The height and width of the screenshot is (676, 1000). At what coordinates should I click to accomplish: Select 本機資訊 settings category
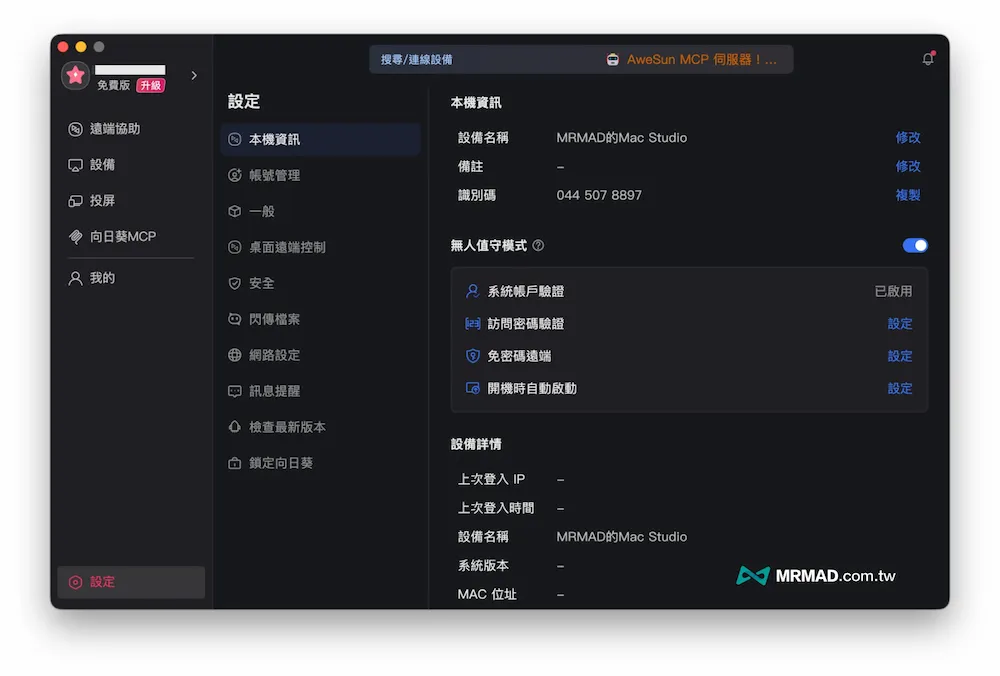(x=321, y=139)
